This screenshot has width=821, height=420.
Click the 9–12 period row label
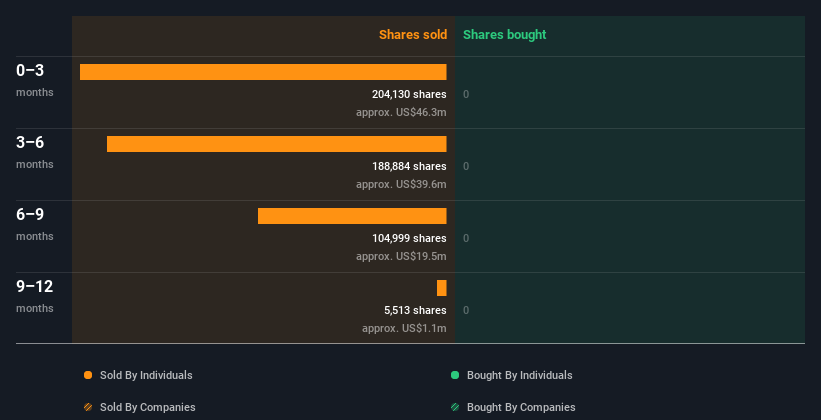[35, 286]
